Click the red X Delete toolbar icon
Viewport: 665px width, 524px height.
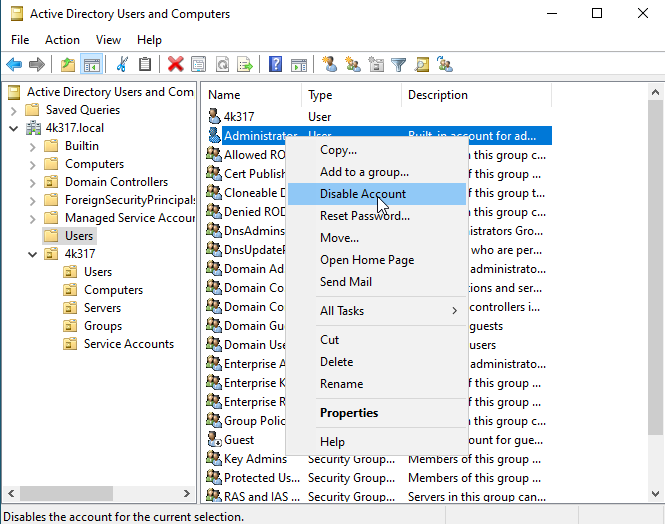click(x=176, y=64)
